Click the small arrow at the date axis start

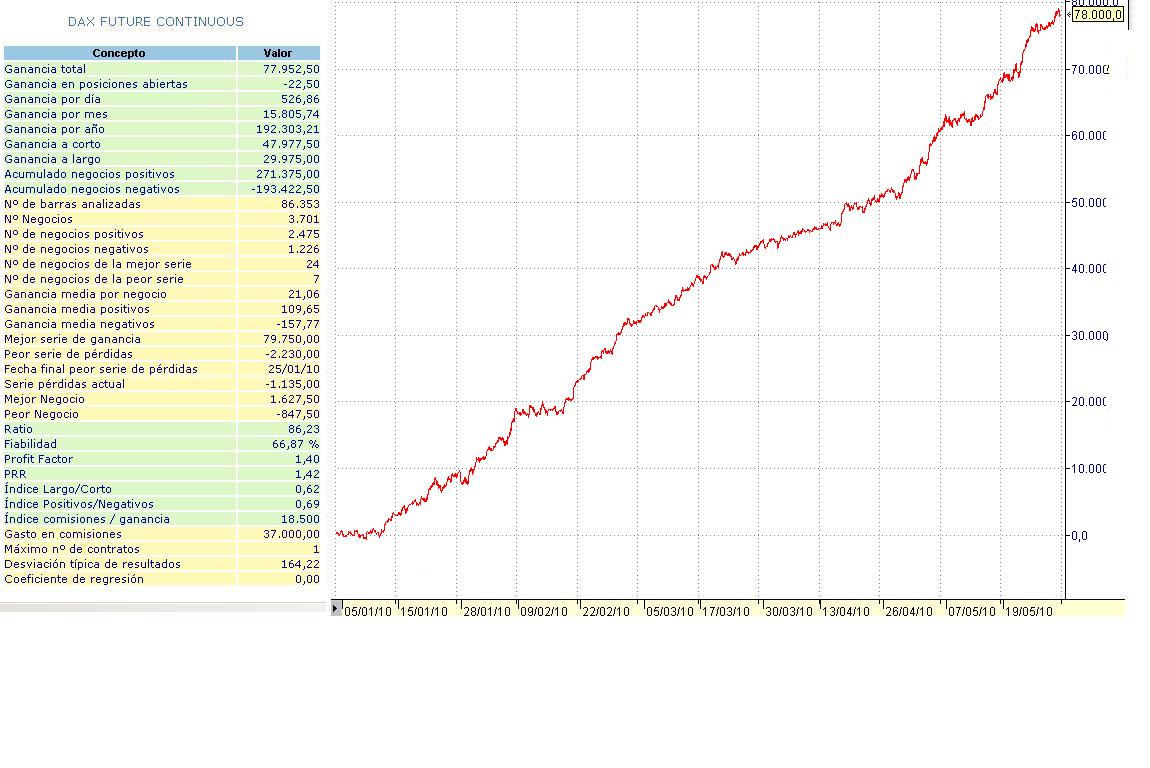pyautogui.click(x=335, y=608)
